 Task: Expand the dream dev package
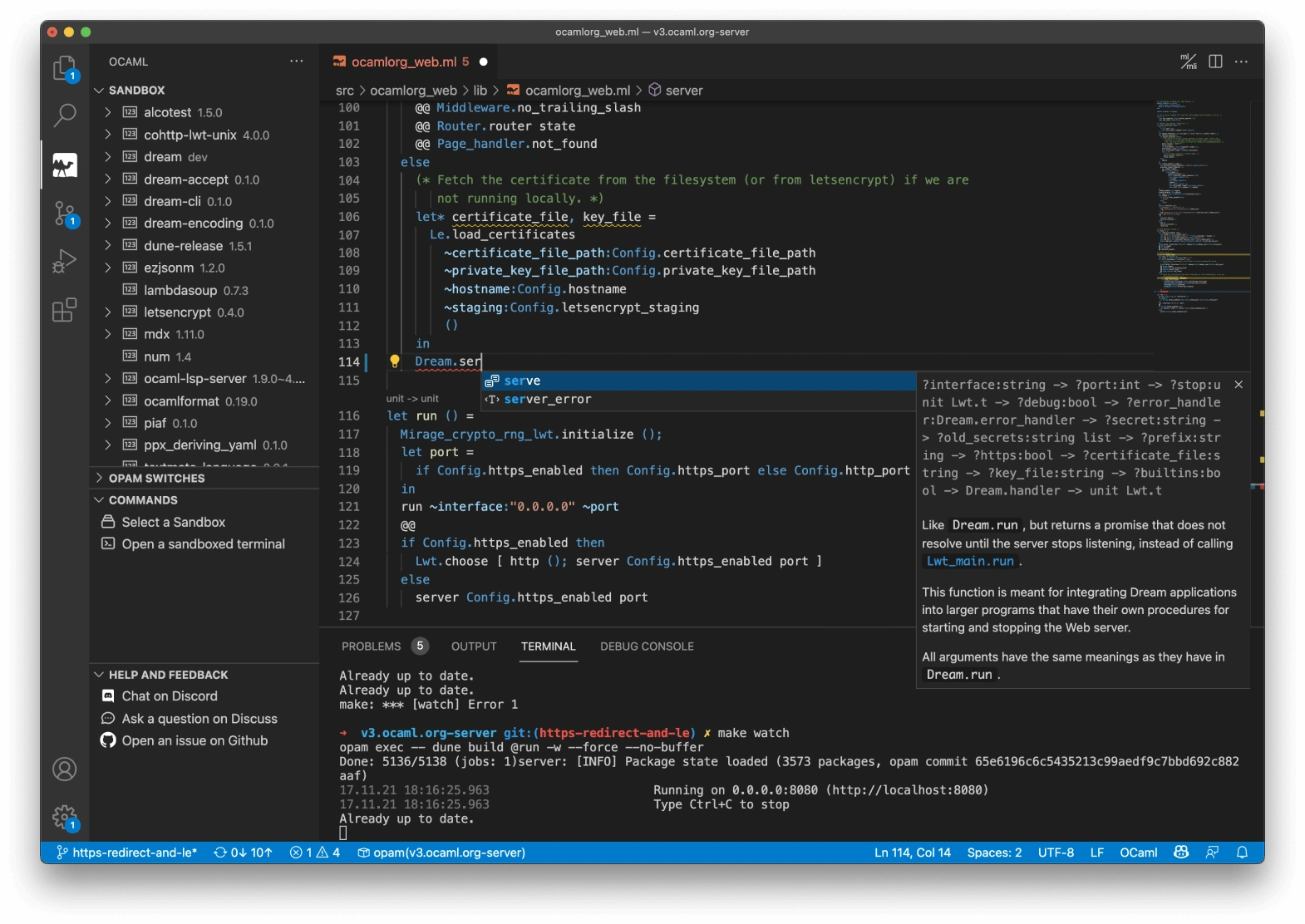(108, 157)
